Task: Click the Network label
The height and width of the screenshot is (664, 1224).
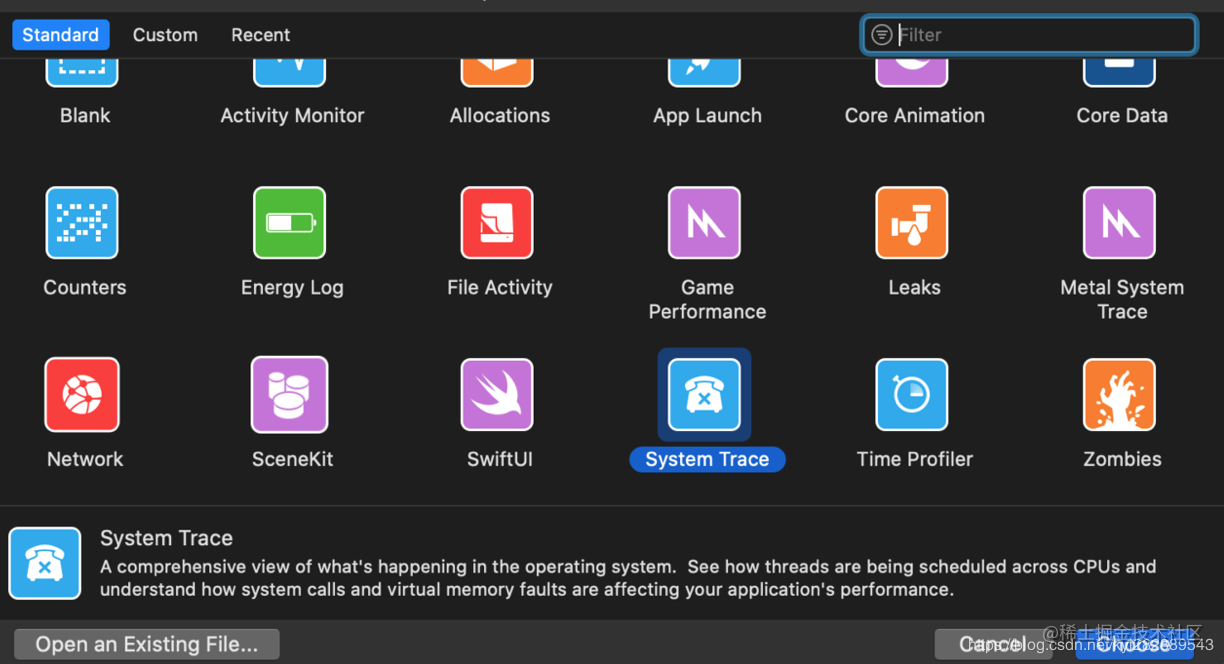Action: (x=85, y=459)
